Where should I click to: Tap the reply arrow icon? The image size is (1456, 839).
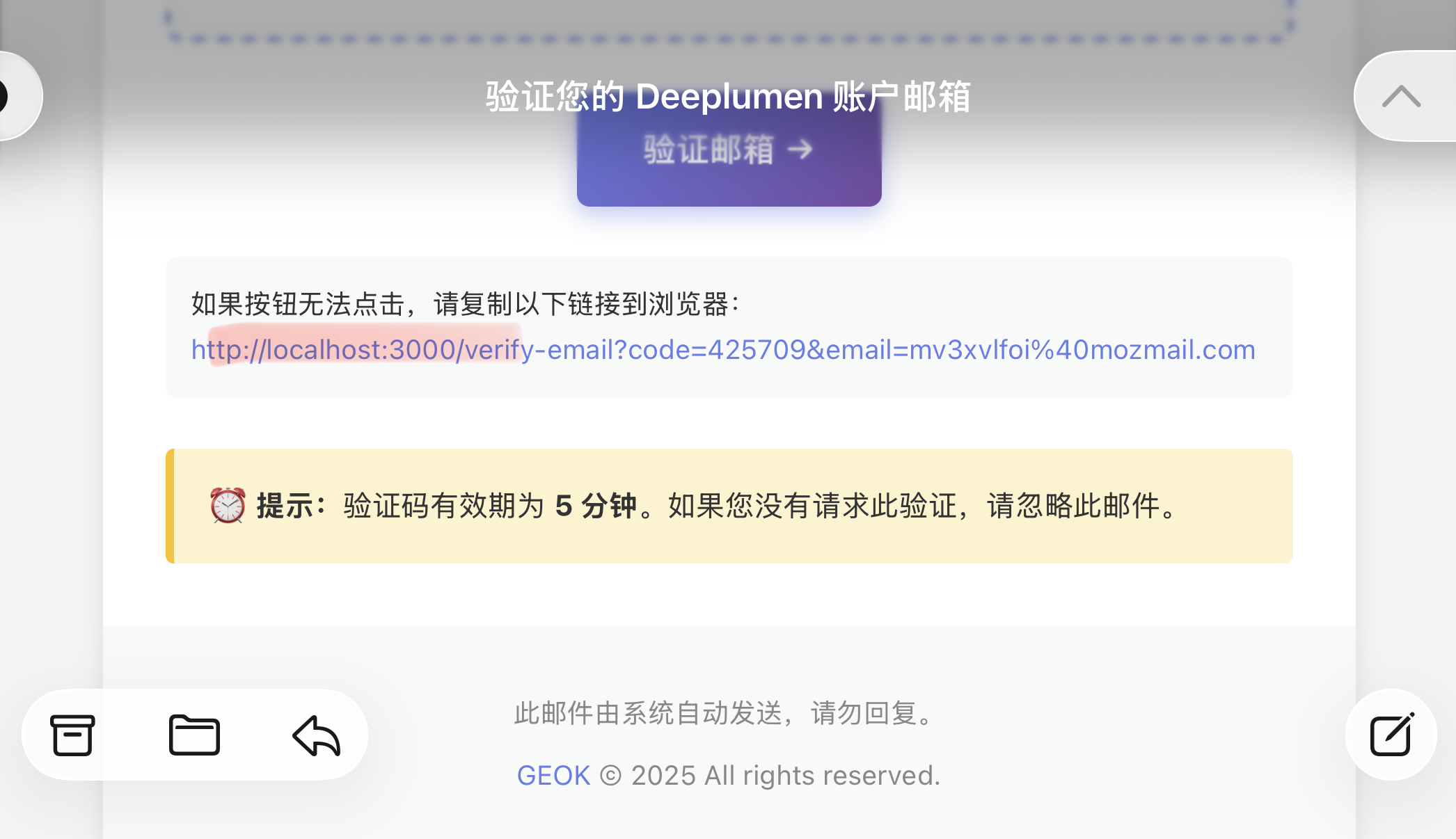(315, 735)
